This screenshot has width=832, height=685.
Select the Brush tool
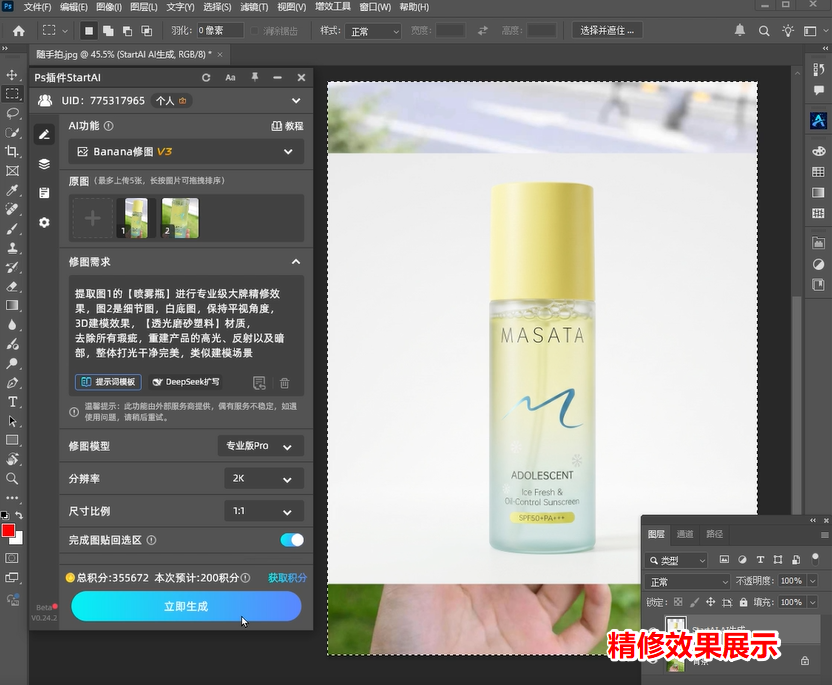click(12, 229)
